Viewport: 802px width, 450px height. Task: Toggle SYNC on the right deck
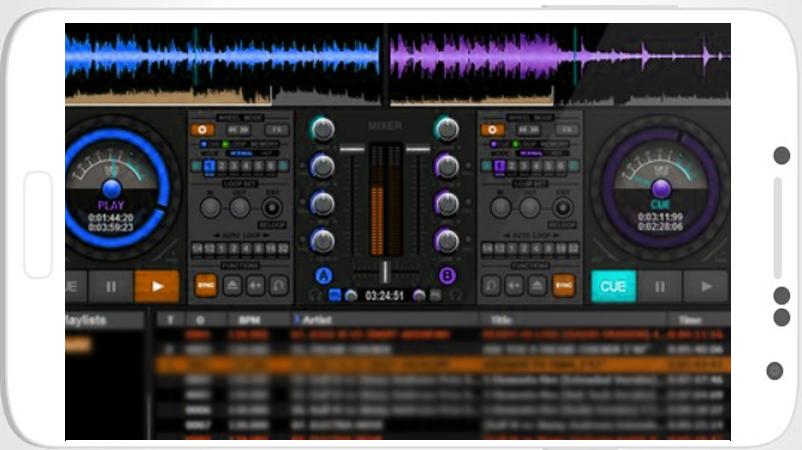(x=564, y=285)
